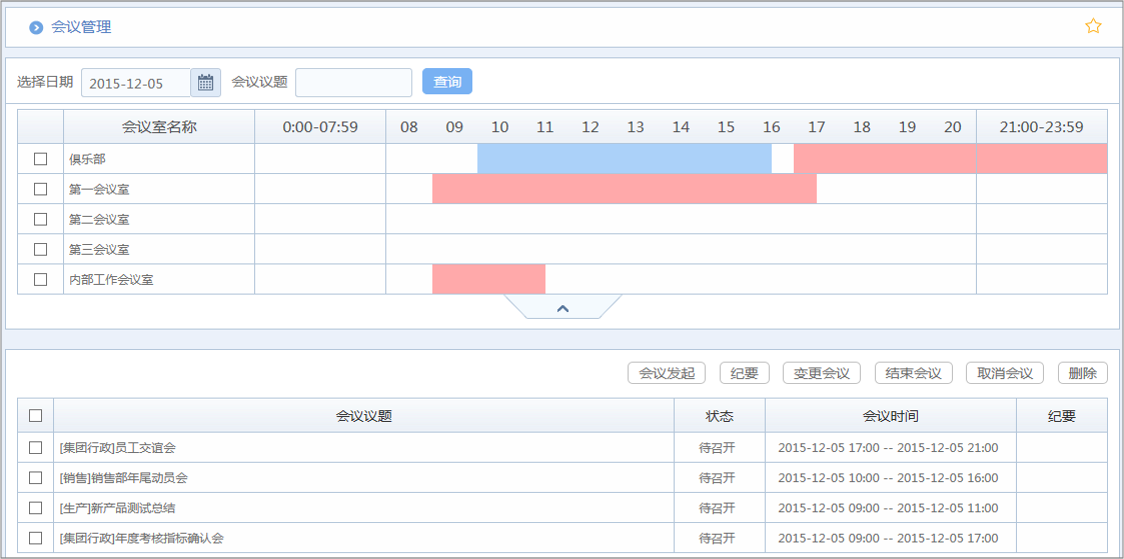Click the 取消会议 button
Screen dimensions: 1124x559
point(1005,373)
